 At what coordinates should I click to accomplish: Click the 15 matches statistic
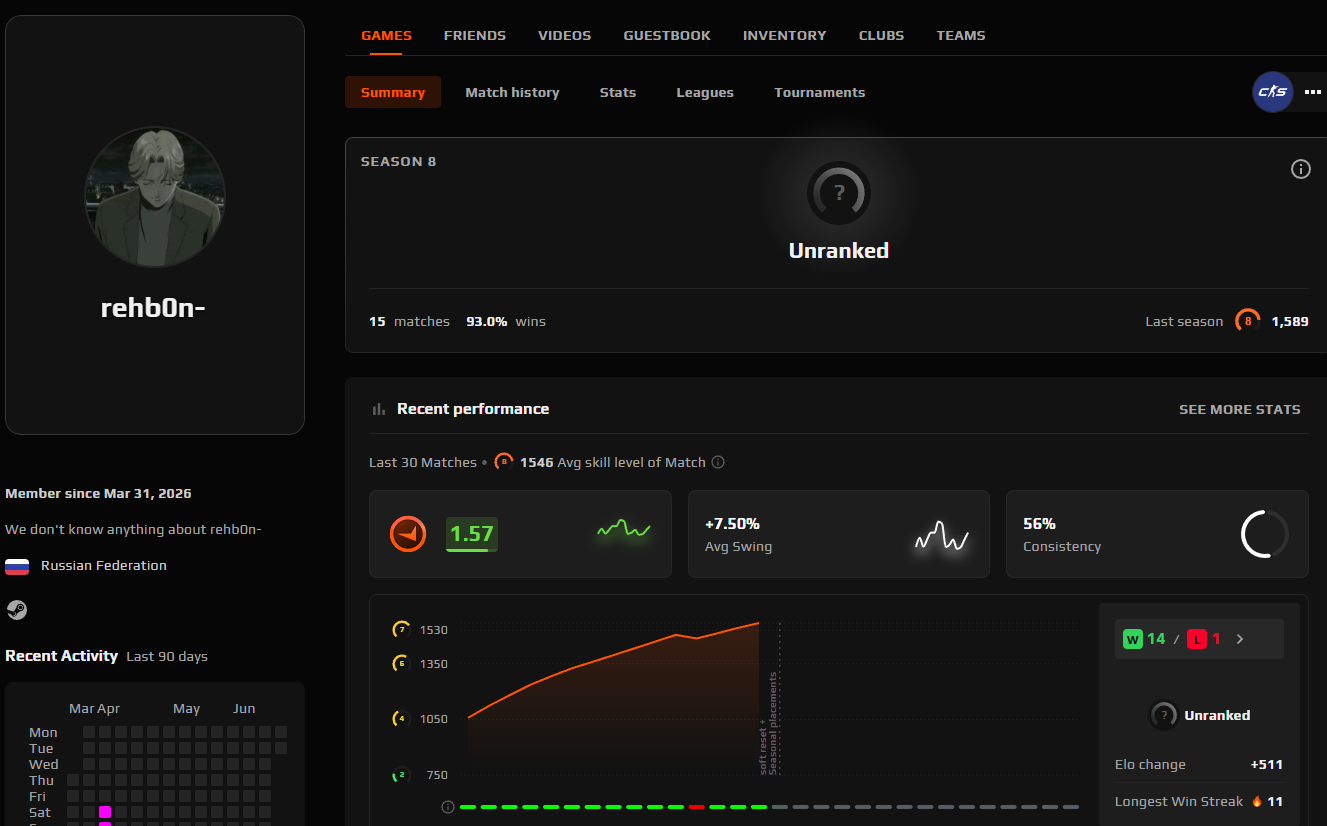(x=409, y=321)
